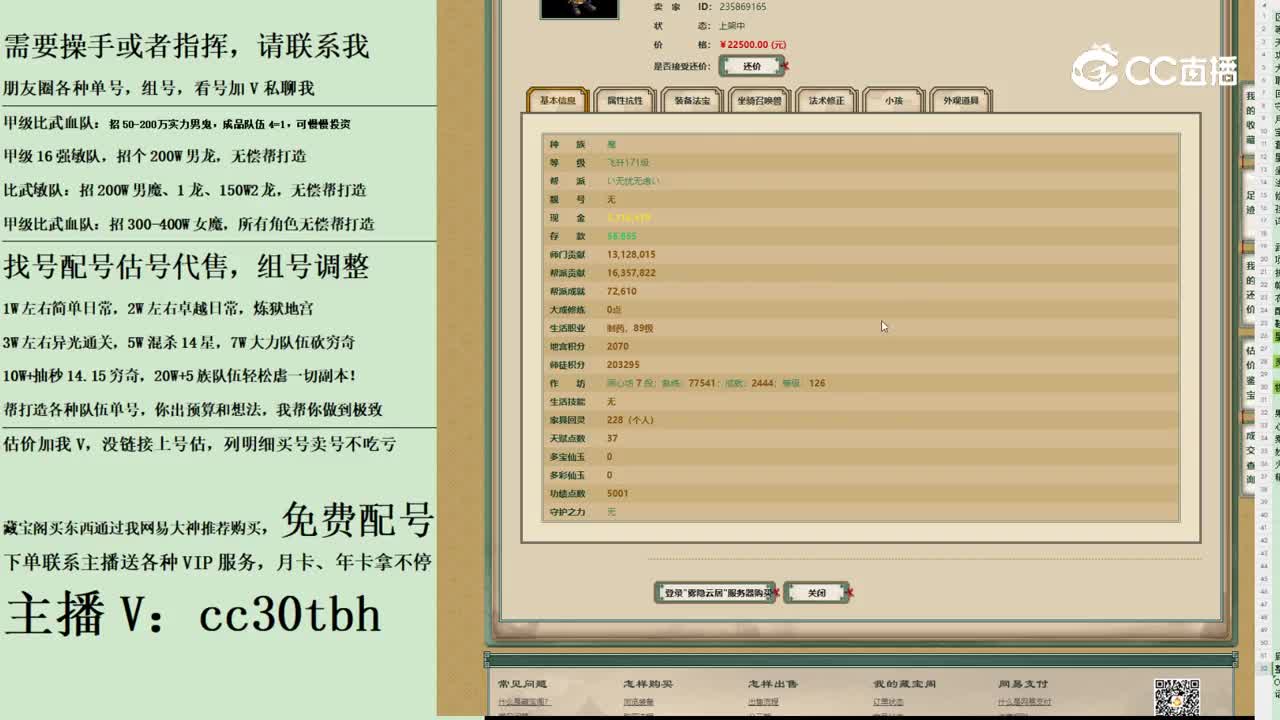Click the 师徒积分 value 203295
1280x720 pixels.
[623, 365]
